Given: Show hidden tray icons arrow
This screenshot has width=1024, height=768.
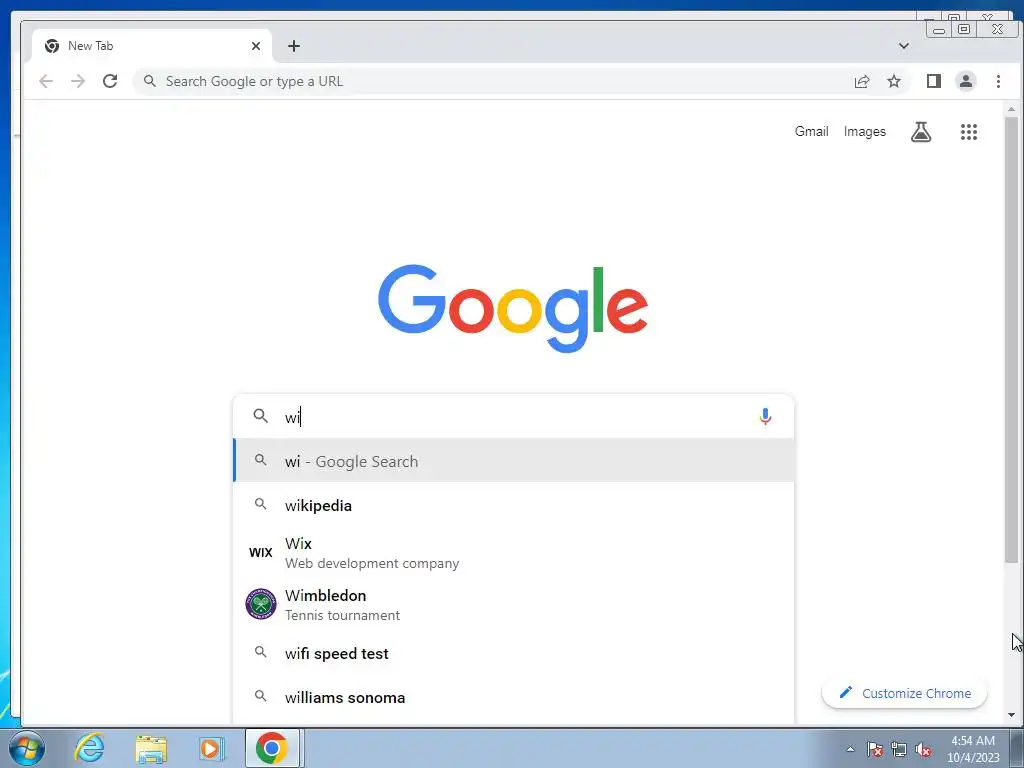Looking at the screenshot, I should [x=850, y=749].
